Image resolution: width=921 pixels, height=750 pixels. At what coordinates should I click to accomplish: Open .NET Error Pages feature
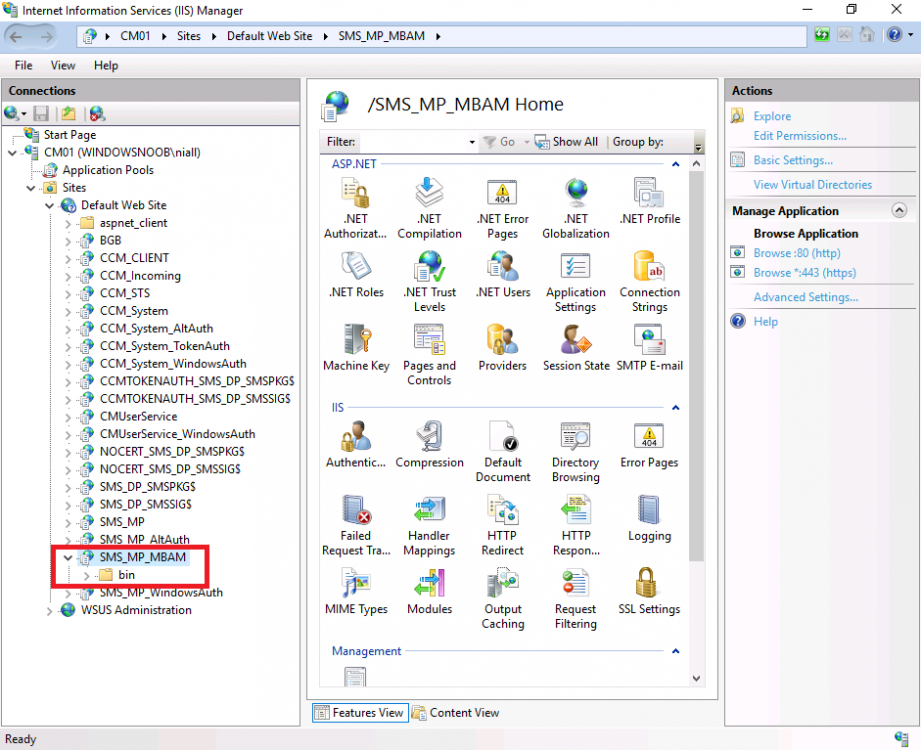[502, 208]
